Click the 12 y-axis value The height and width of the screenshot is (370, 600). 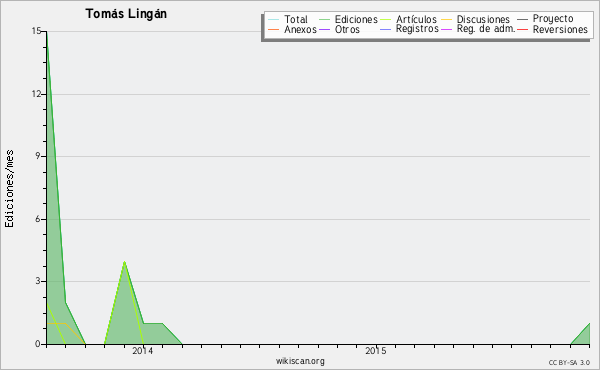[x=36, y=94]
